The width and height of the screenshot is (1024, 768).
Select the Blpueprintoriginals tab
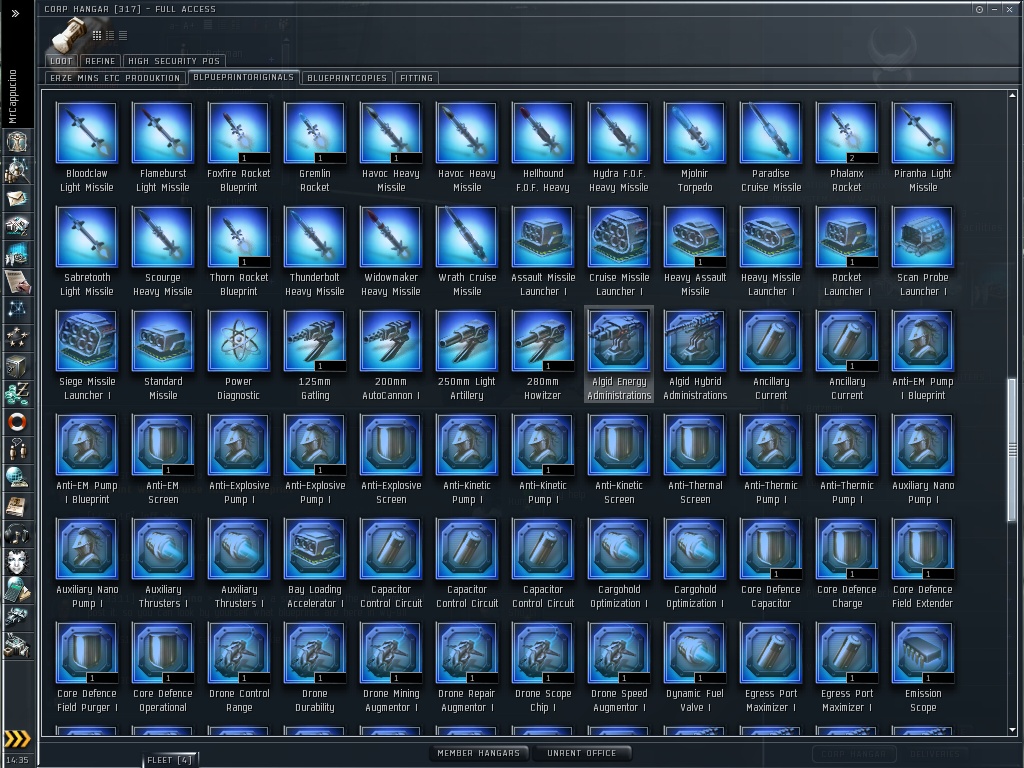point(244,77)
